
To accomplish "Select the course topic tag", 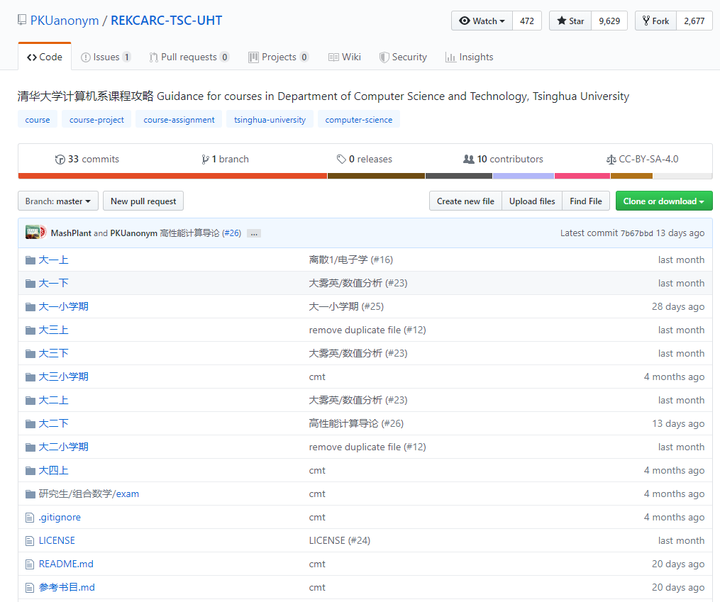I will click(37, 119).
